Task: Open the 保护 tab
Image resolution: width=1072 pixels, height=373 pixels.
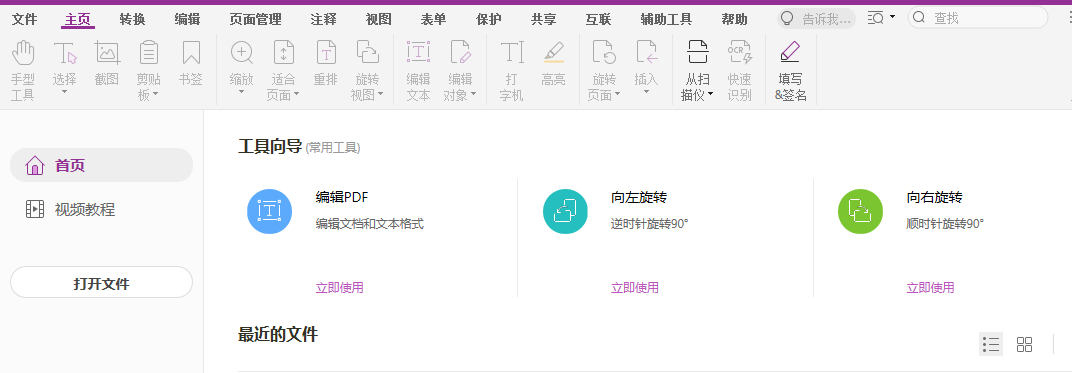Action: click(x=489, y=20)
